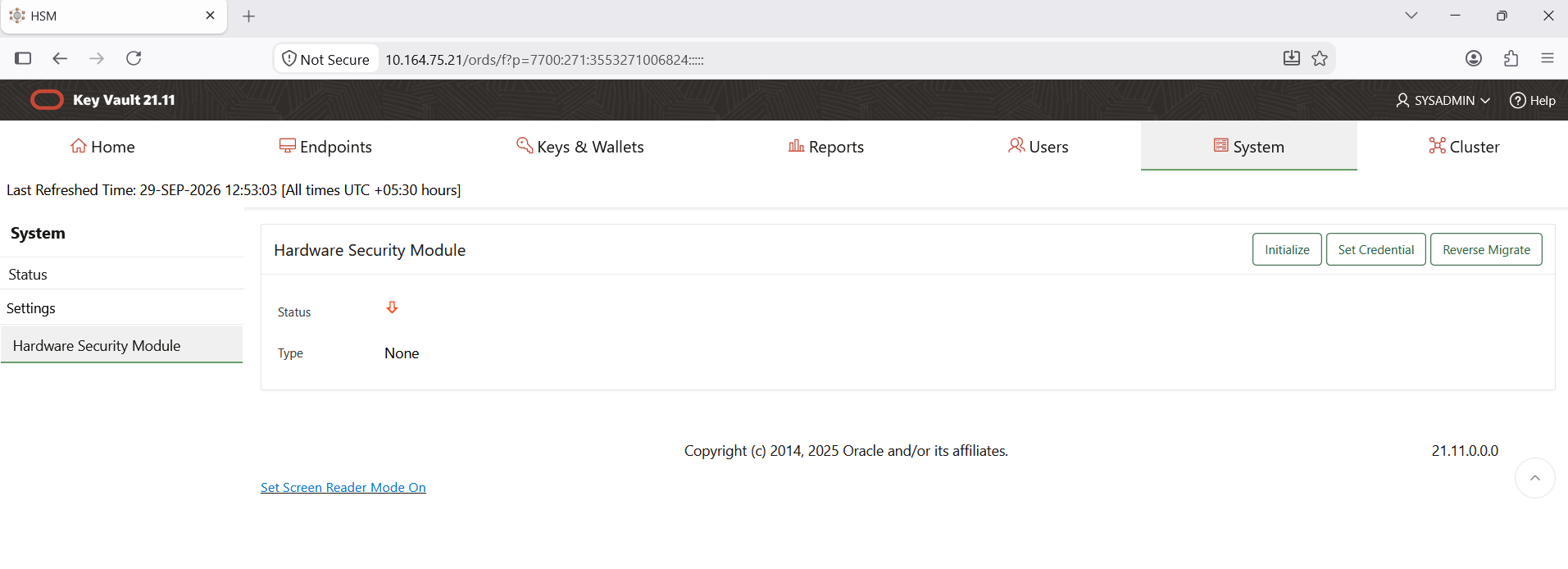Click the back-to-top chevron button
The image size is (1568, 569).
pyautogui.click(x=1535, y=478)
